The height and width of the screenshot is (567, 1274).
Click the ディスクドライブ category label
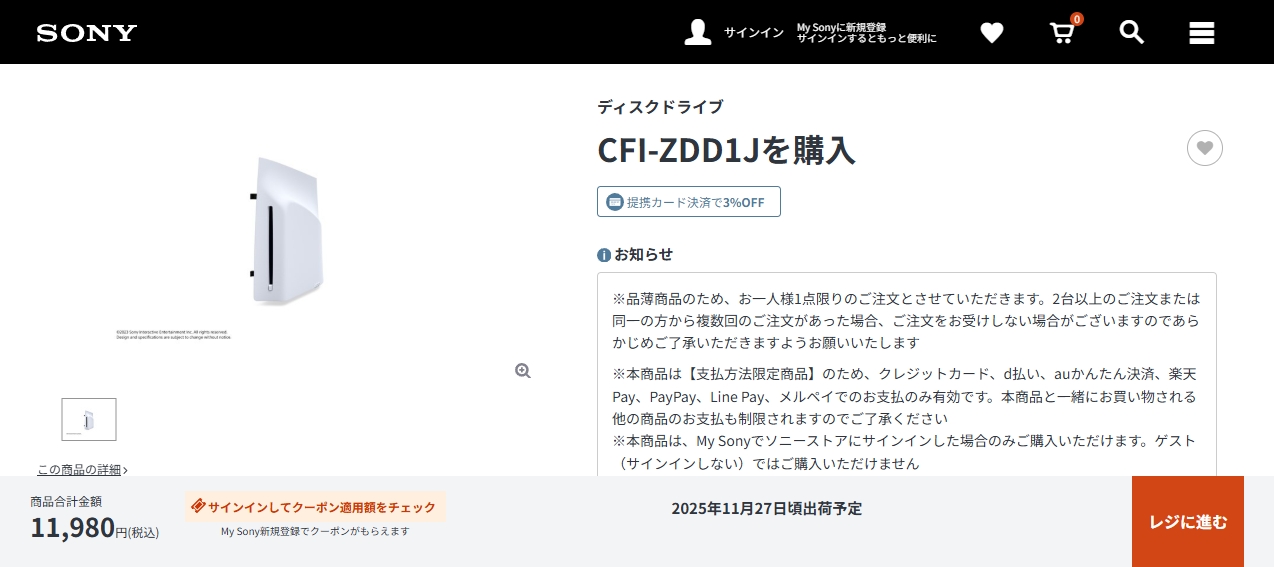[x=660, y=107]
